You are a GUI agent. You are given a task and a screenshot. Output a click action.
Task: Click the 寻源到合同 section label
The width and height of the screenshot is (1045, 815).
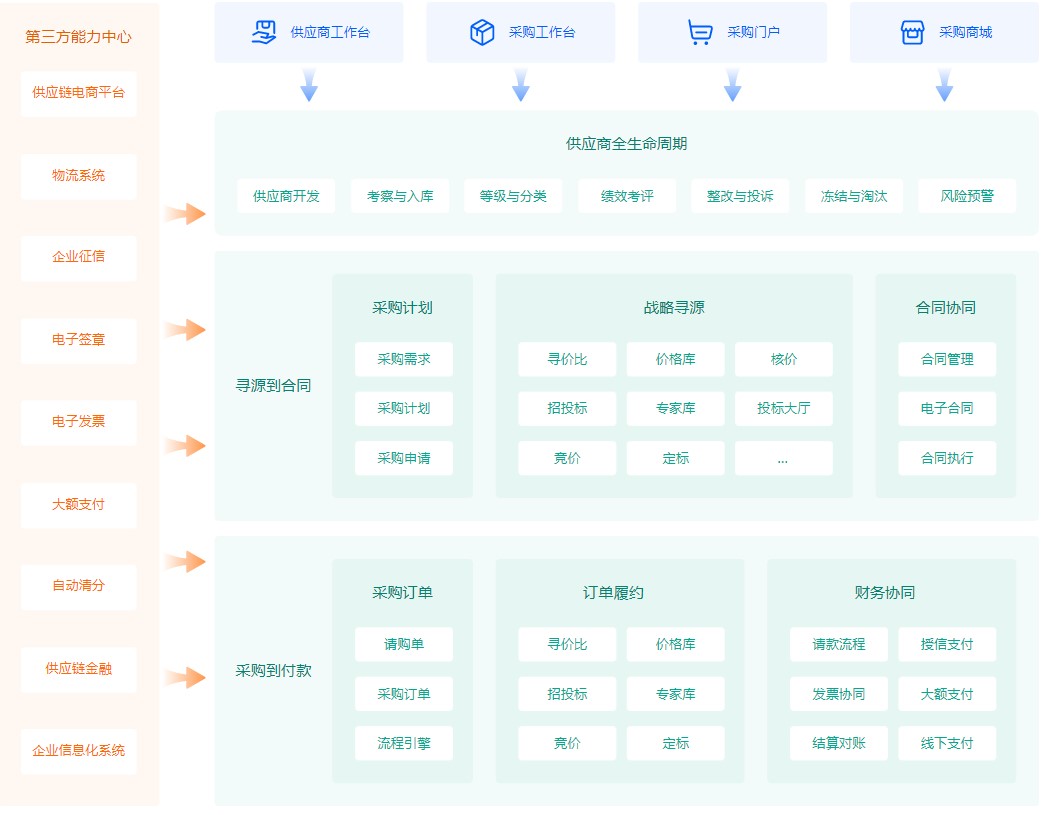tap(273, 385)
